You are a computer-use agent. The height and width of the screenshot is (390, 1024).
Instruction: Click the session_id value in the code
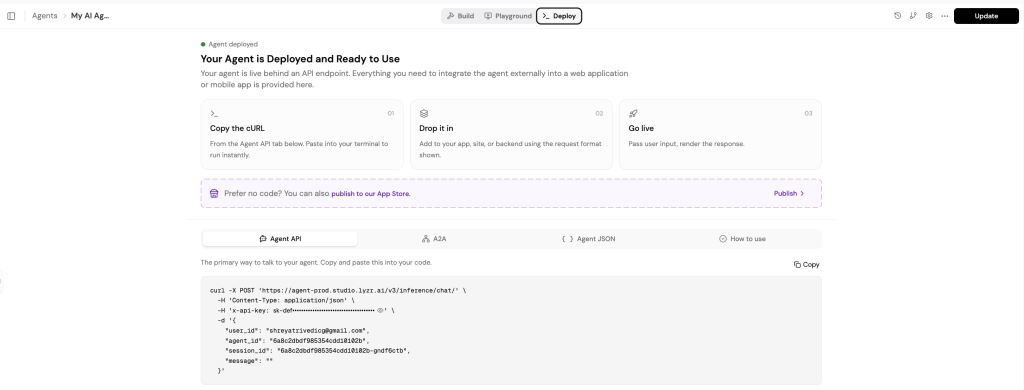click(x=342, y=351)
